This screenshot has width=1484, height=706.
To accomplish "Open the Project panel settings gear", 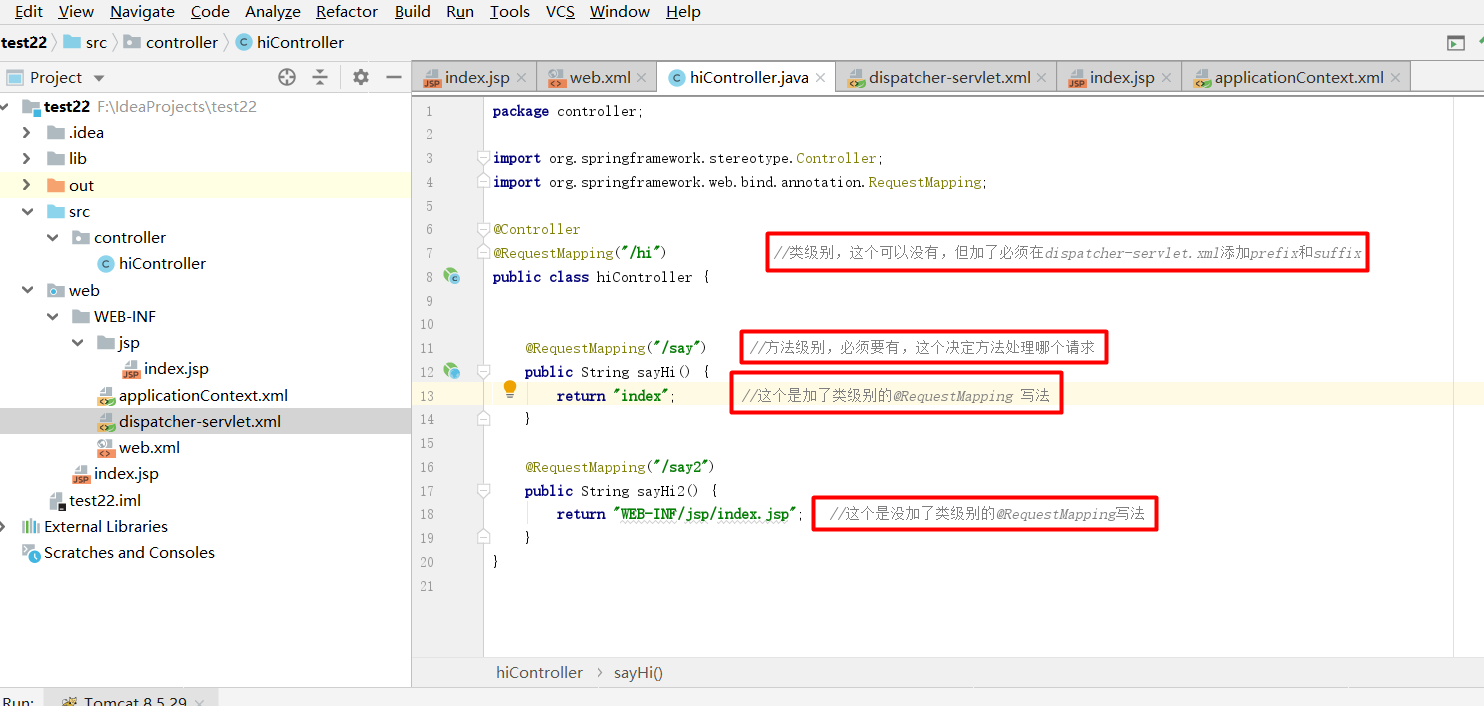I will coord(360,77).
